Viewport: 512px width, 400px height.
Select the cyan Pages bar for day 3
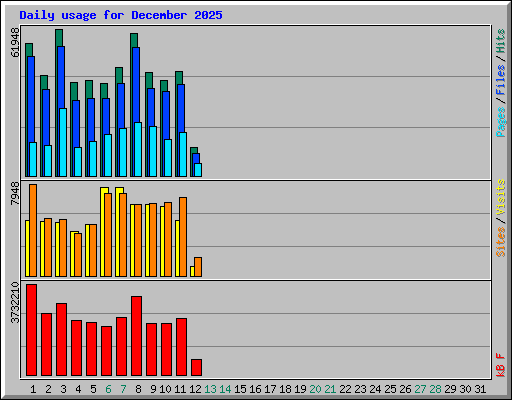pos(63,142)
